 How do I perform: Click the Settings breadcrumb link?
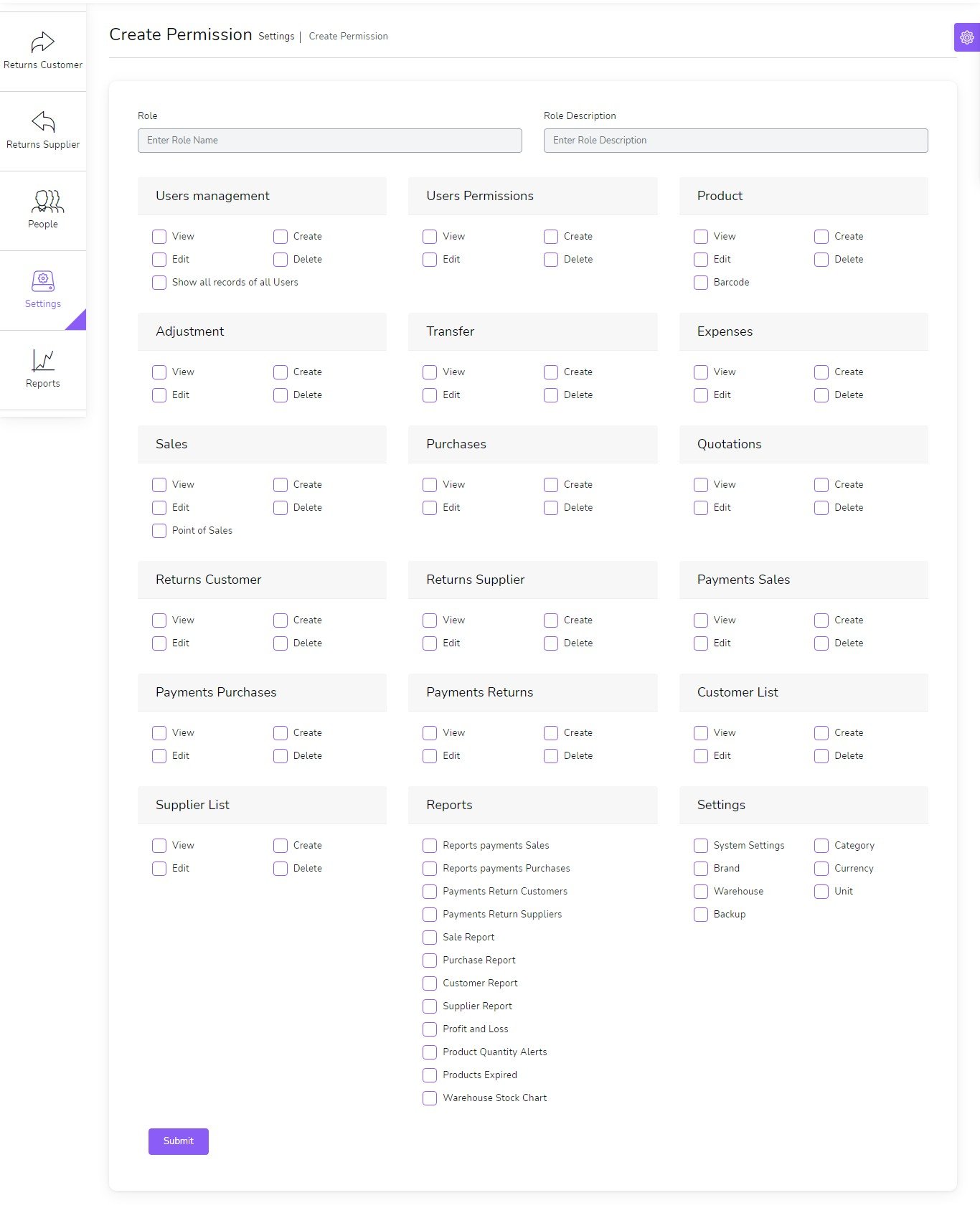[x=276, y=37]
